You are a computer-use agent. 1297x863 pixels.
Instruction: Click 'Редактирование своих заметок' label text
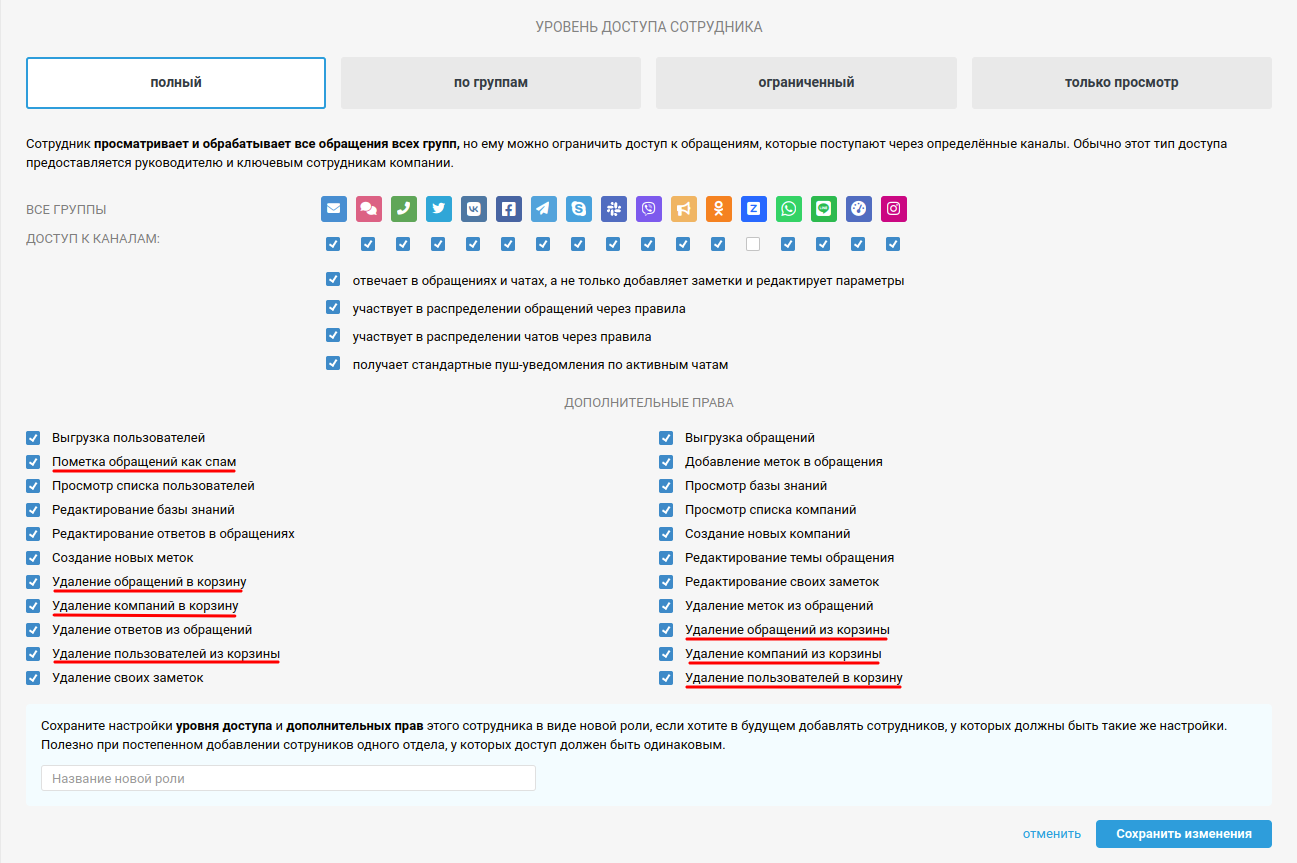tap(782, 582)
